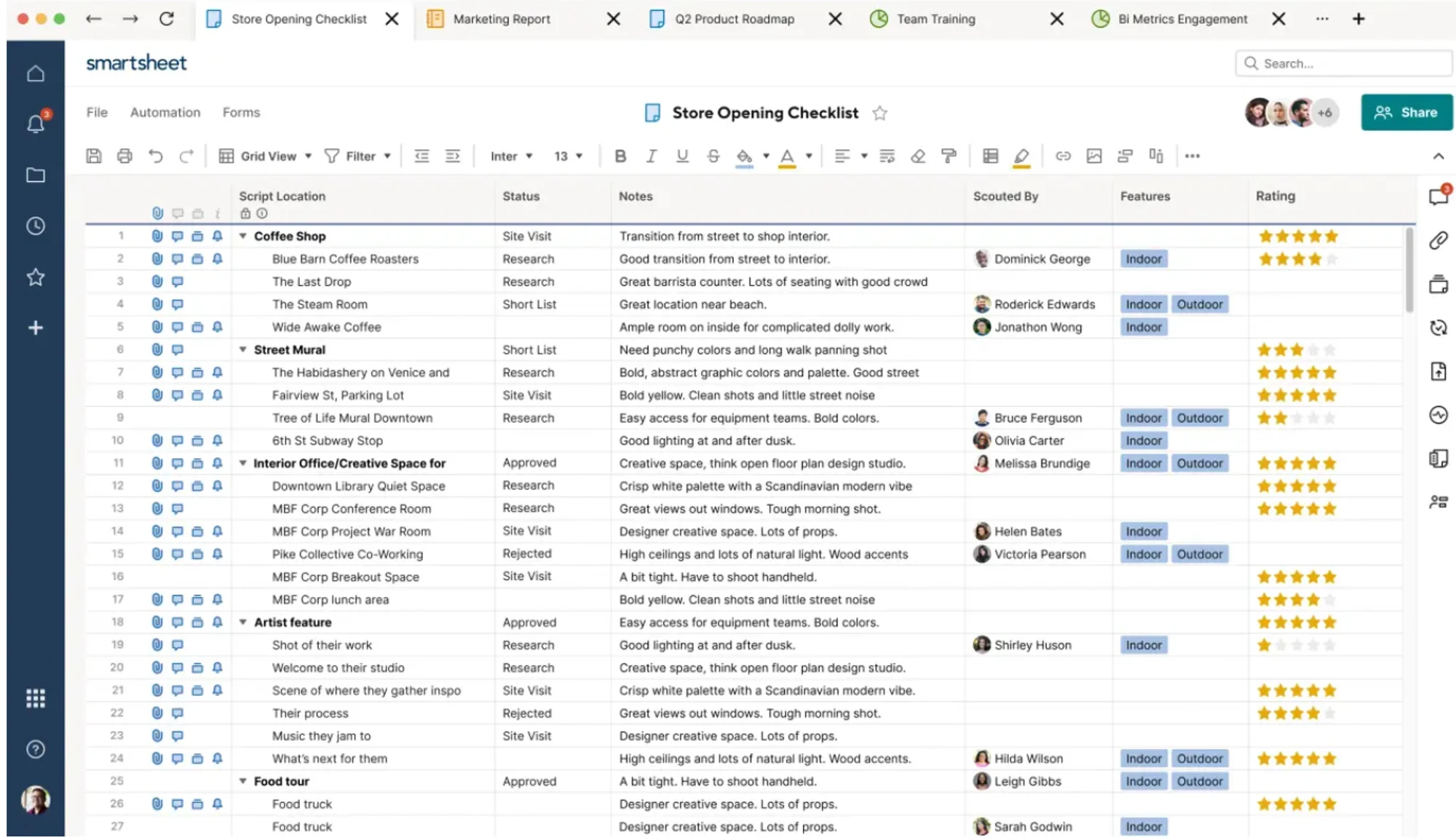Toggle bold formatting on
Viewport: 1456px width, 840px height.
click(620, 155)
